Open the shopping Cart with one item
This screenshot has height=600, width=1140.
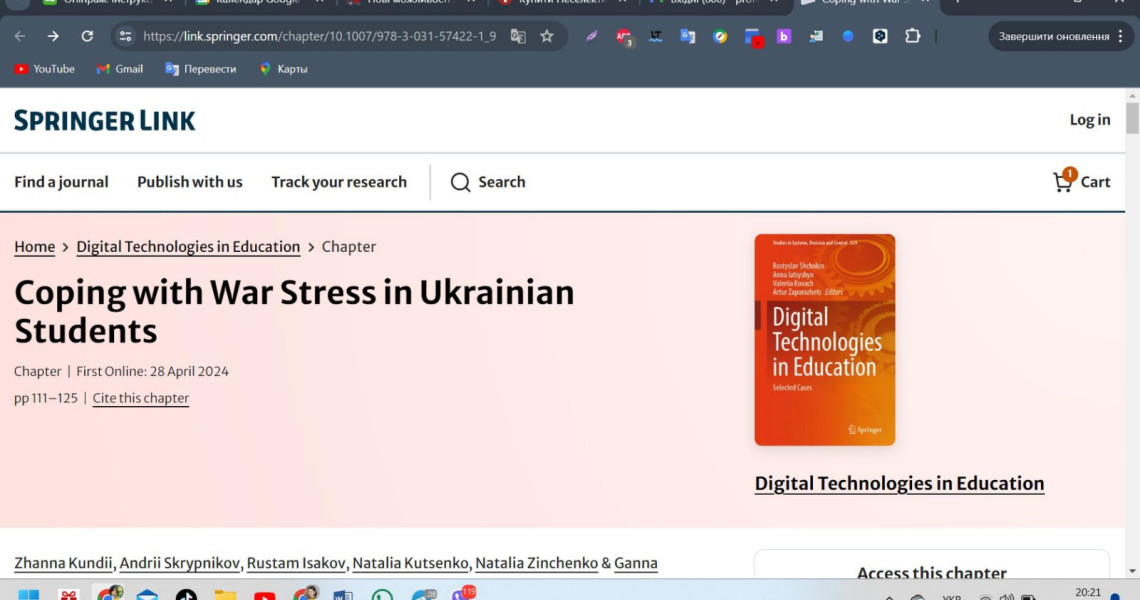(x=1081, y=181)
